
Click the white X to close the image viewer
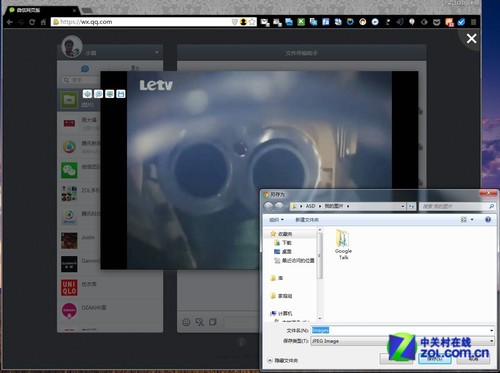click(471, 38)
